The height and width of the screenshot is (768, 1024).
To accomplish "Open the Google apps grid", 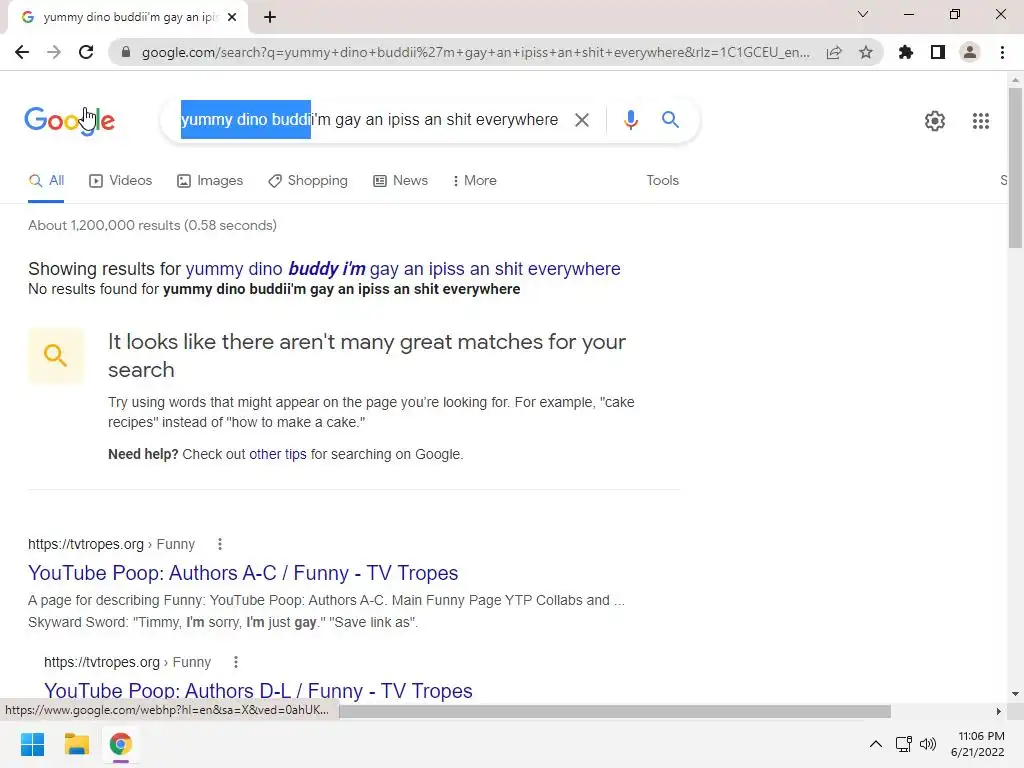I will tap(980, 121).
